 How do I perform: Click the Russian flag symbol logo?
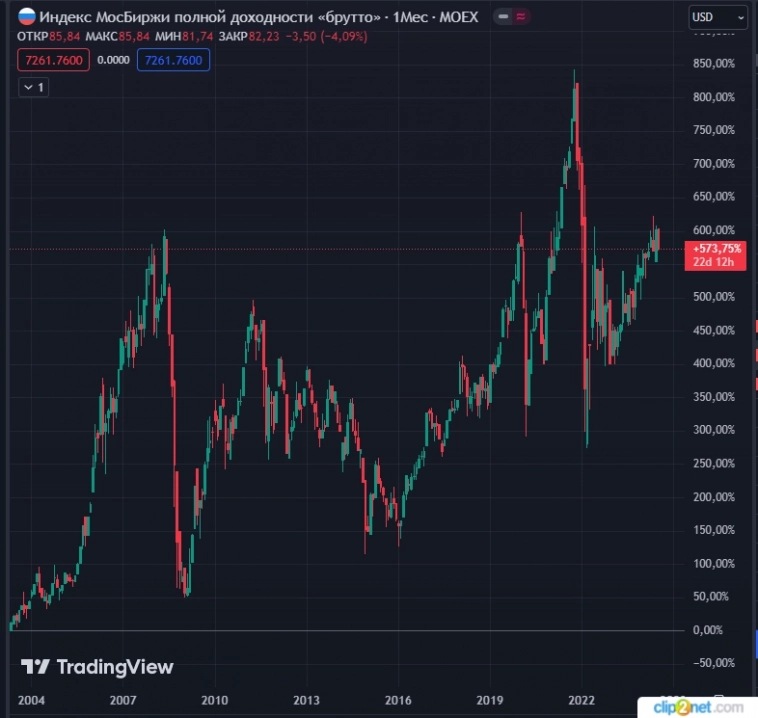tap(27, 17)
